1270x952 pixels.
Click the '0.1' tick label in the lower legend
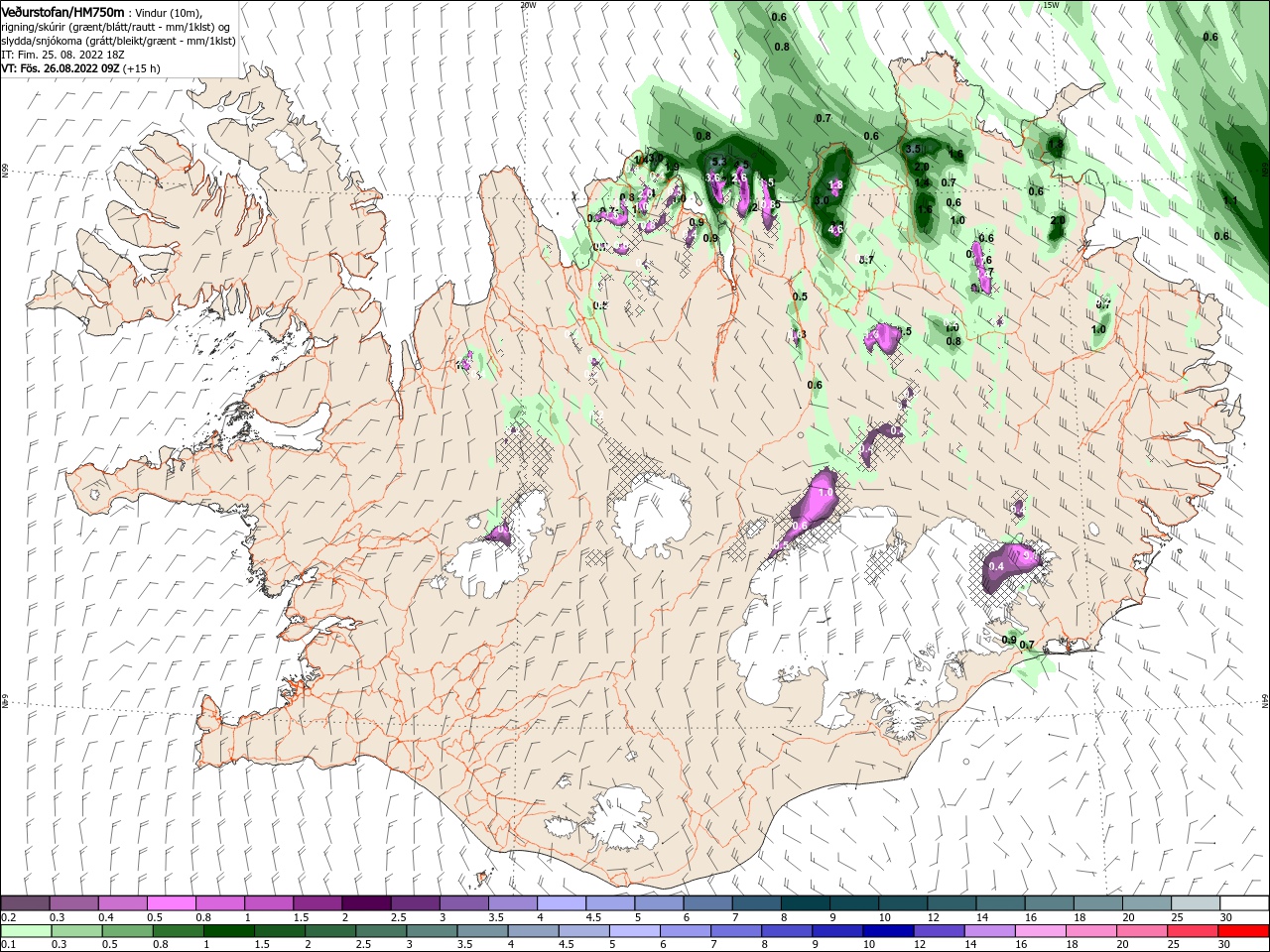click(x=8, y=945)
